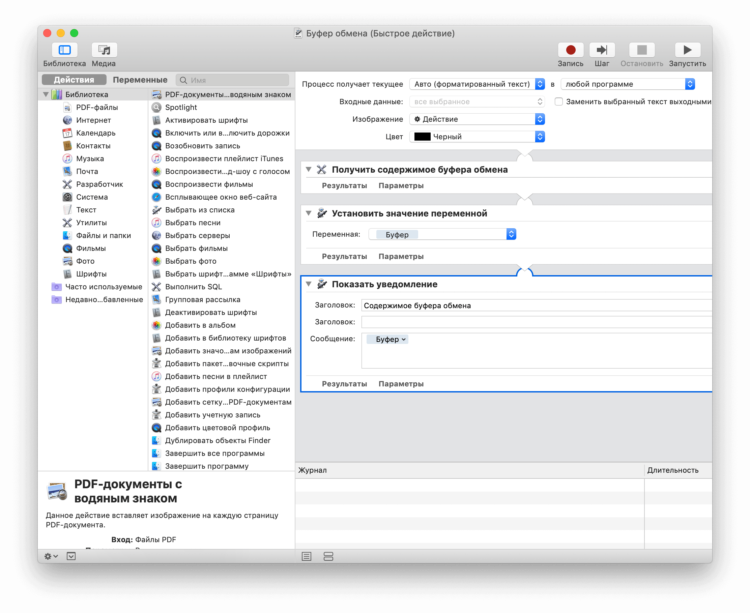750x613 pixels.
Task: Collapse the Библиотека tree node
Action: (46, 95)
